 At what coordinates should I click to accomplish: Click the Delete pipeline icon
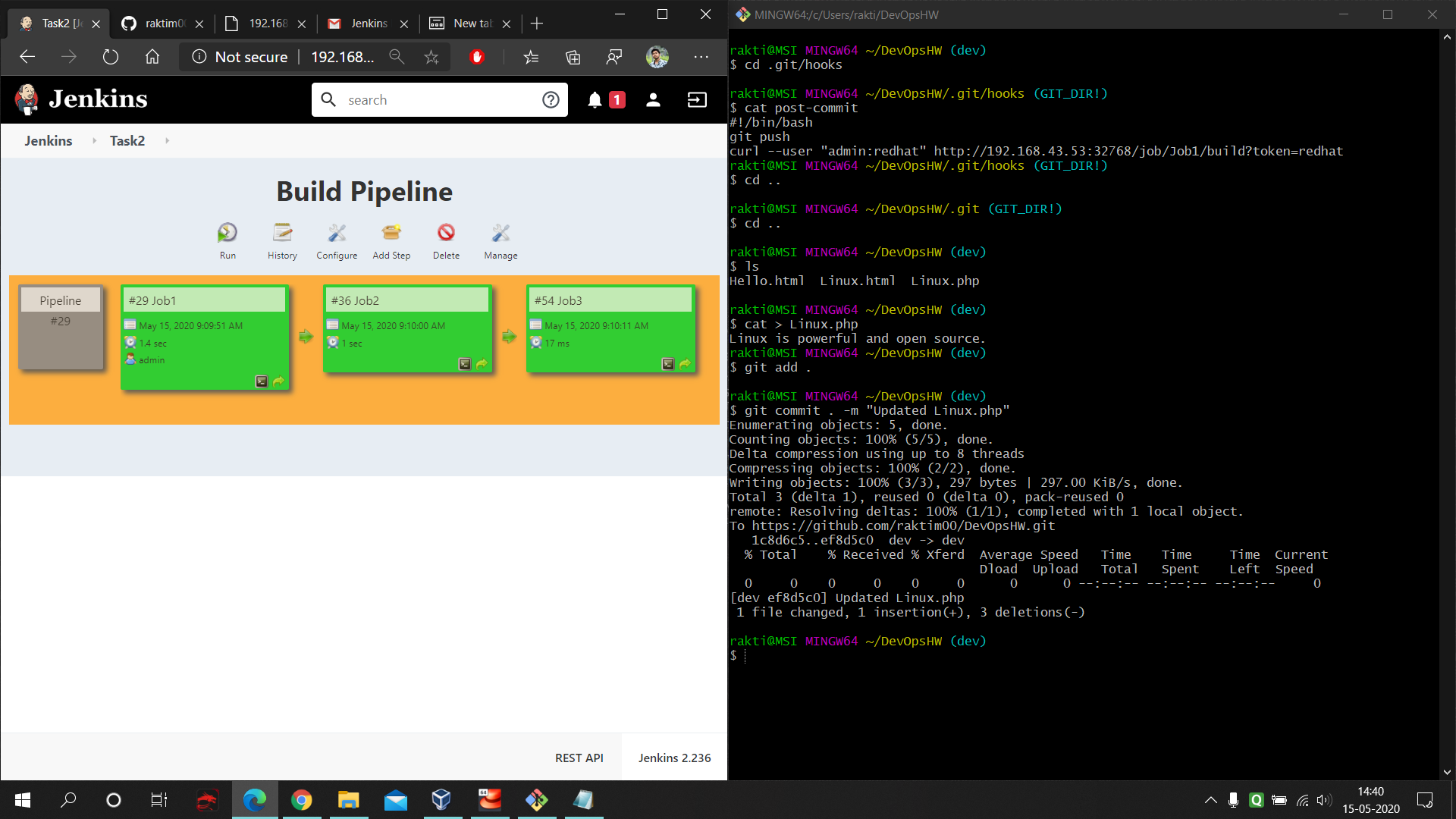pyautogui.click(x=446, y=233)
